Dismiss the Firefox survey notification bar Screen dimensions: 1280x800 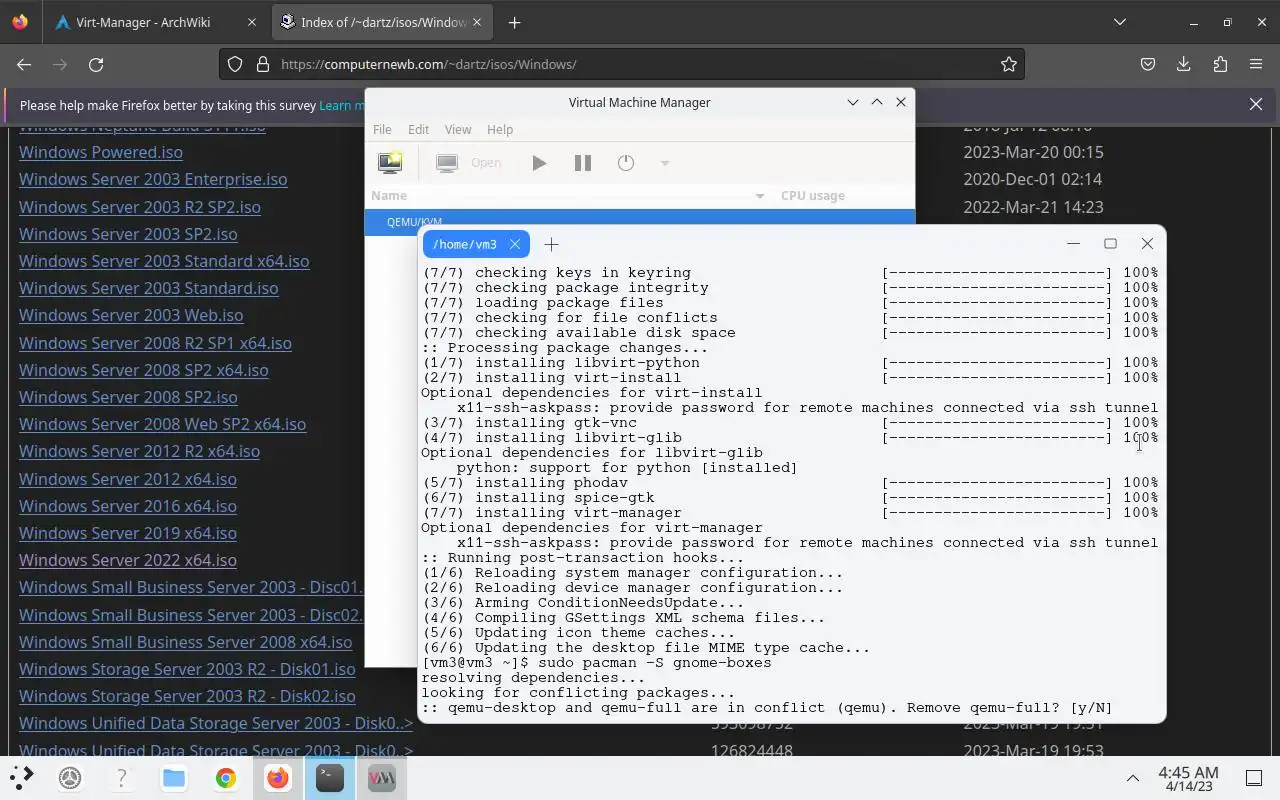(x=1256, y=104)
